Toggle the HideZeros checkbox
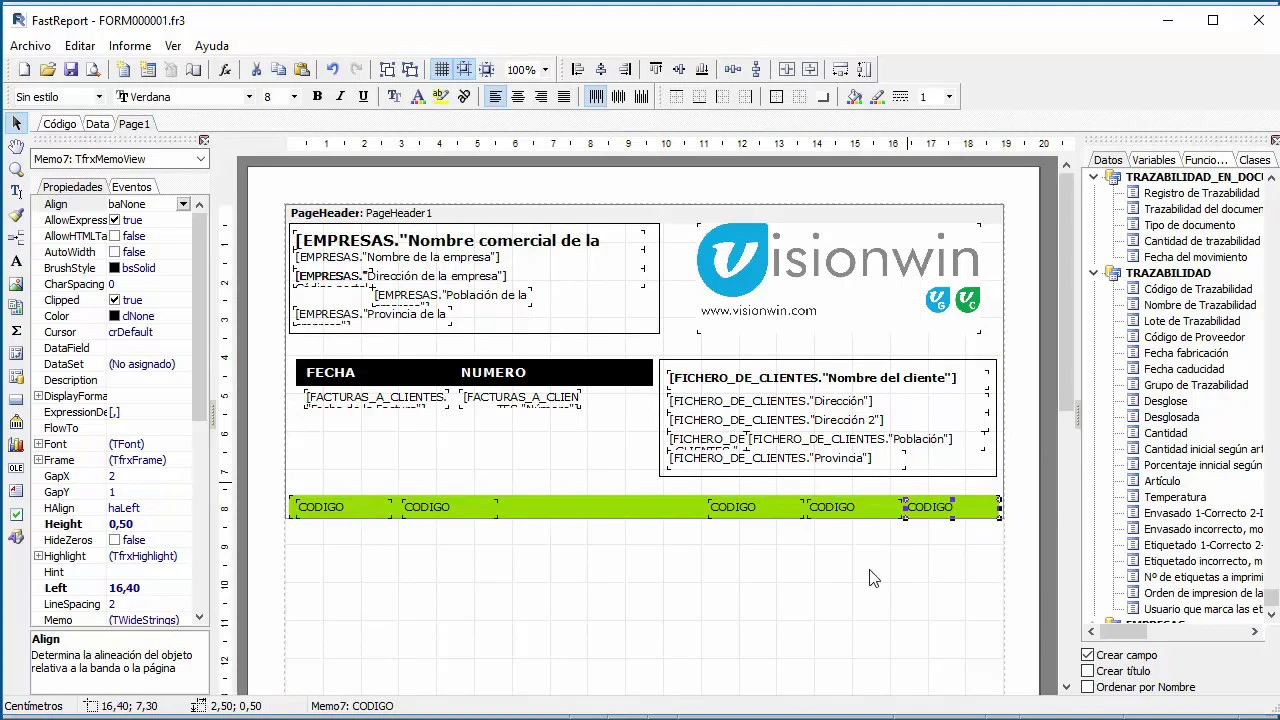Viewport: 1280px width, 720px height. [114, 540]
